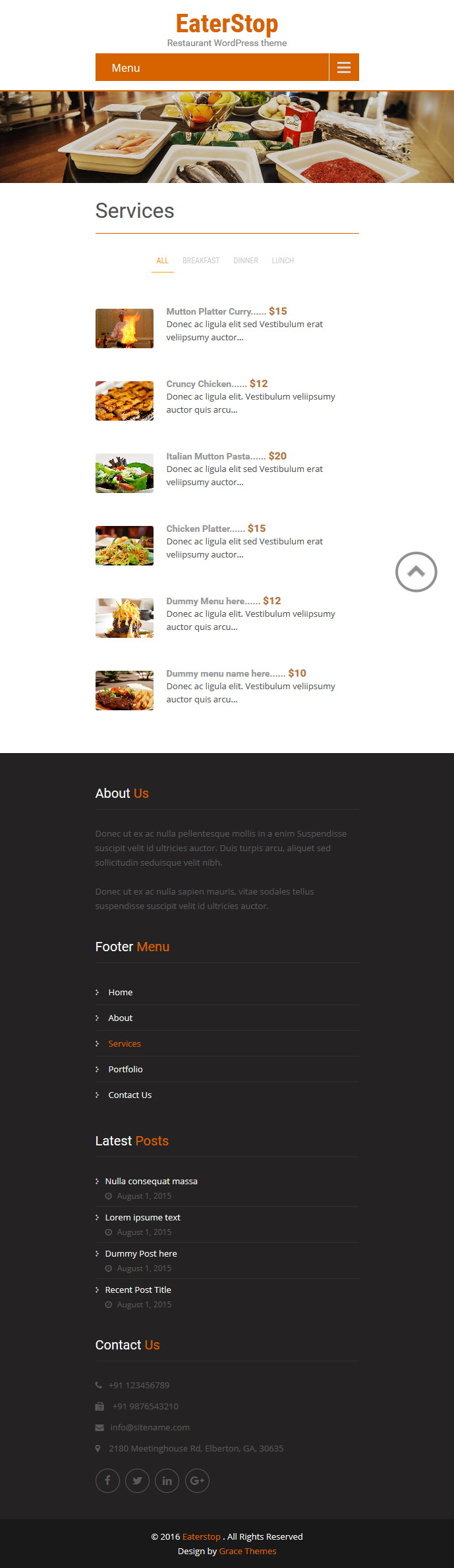The image size is (454, 1568).
Task: Open the Nulla consequat massa post
Action: pos(151,1181)
